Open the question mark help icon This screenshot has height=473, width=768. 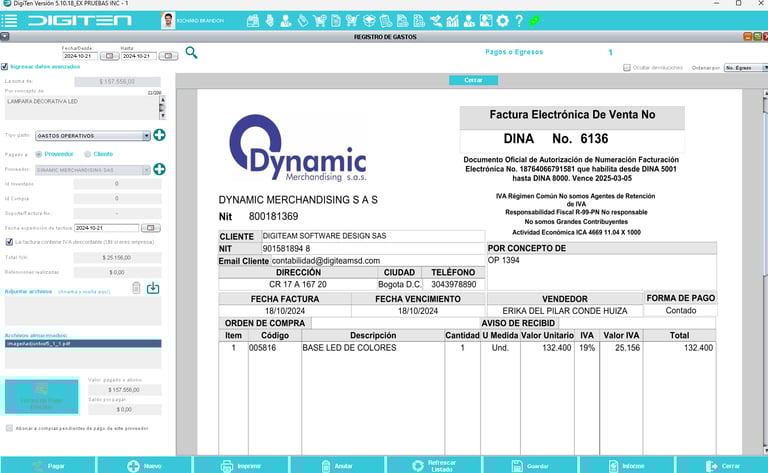tap(519, 21)
